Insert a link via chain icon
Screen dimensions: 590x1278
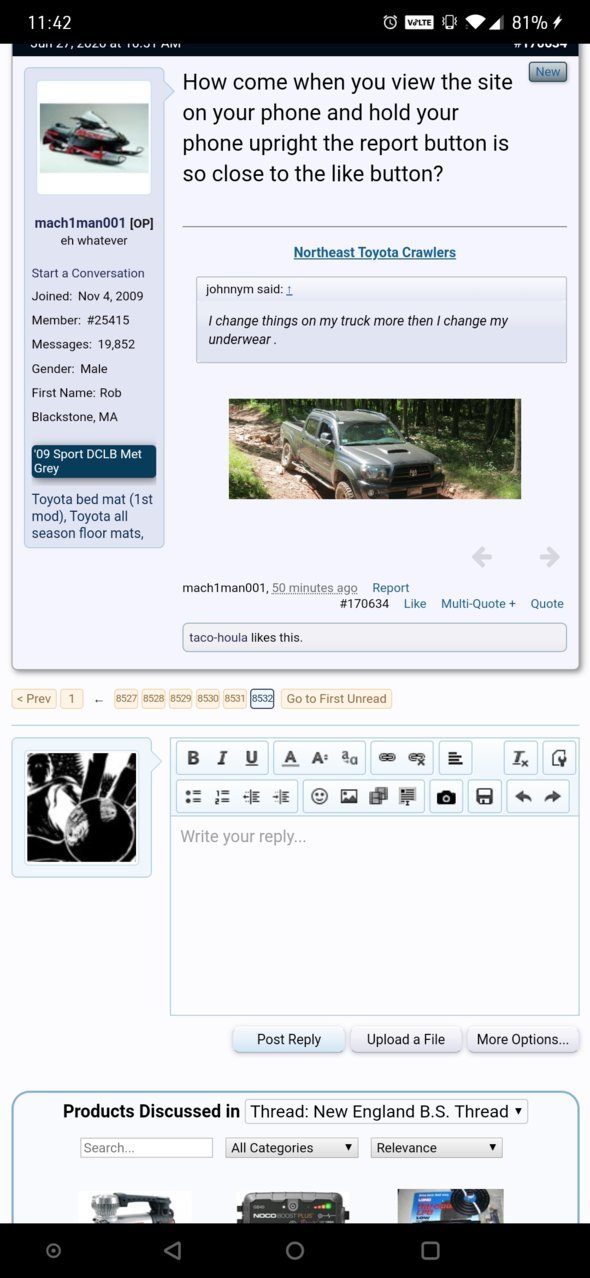387,758
